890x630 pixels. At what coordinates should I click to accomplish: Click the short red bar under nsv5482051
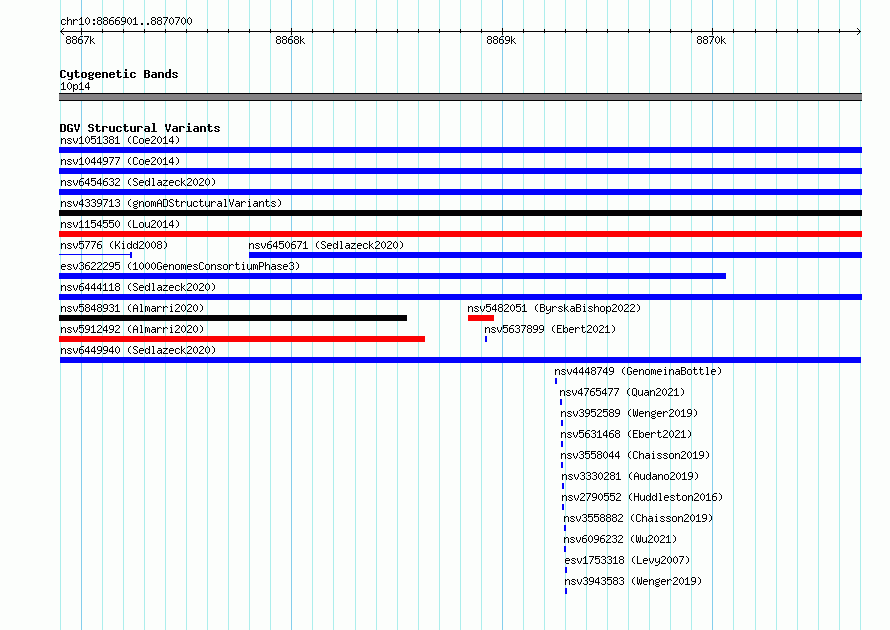tap(481, 318)
